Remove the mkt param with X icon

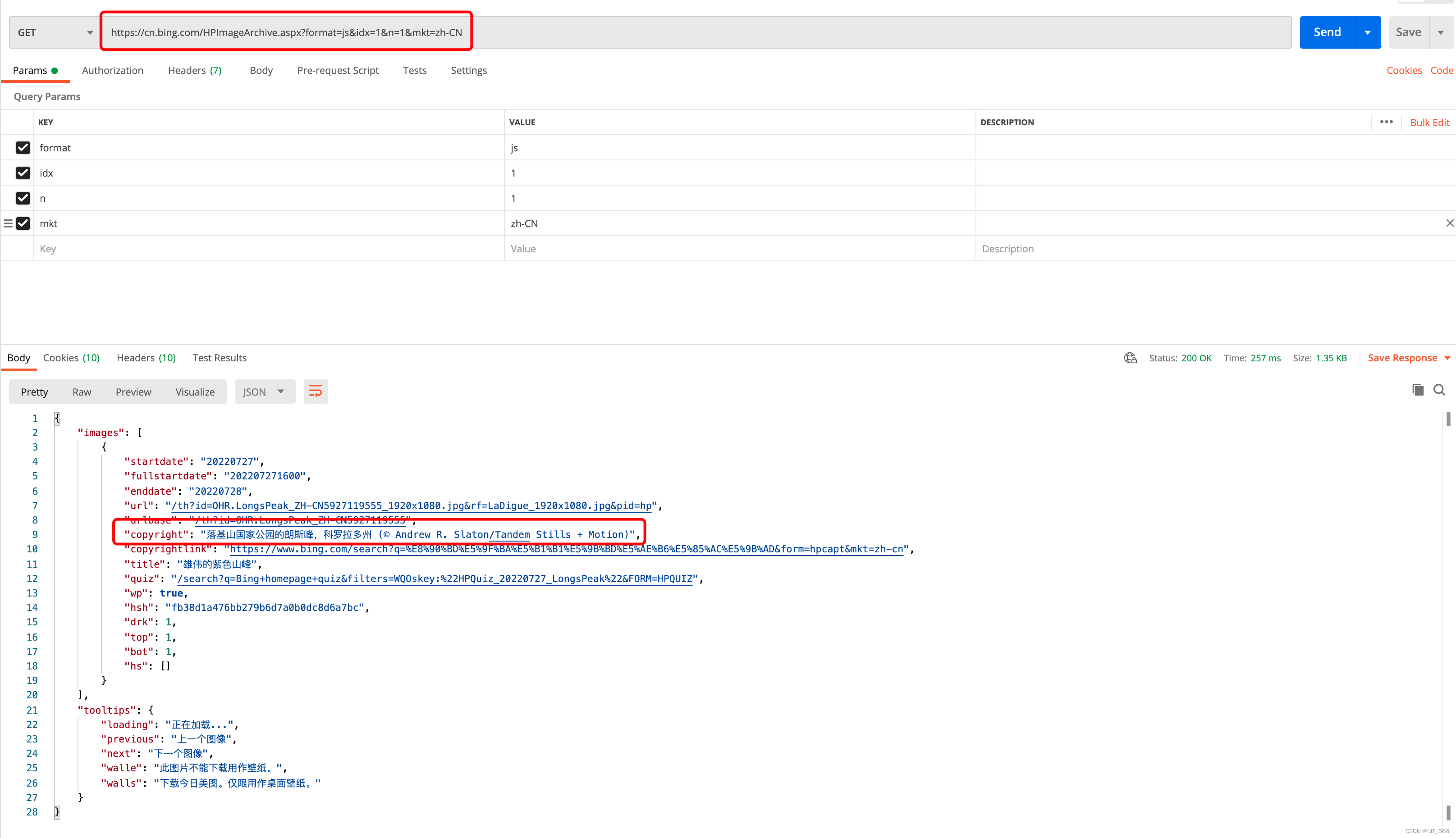(x=1449, y=223)
